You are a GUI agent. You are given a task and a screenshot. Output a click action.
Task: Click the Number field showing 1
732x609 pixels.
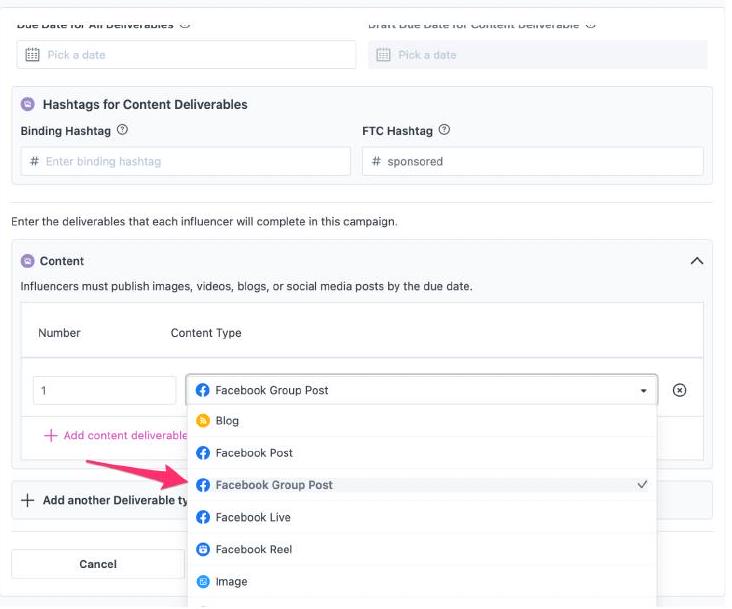point(104,390)
